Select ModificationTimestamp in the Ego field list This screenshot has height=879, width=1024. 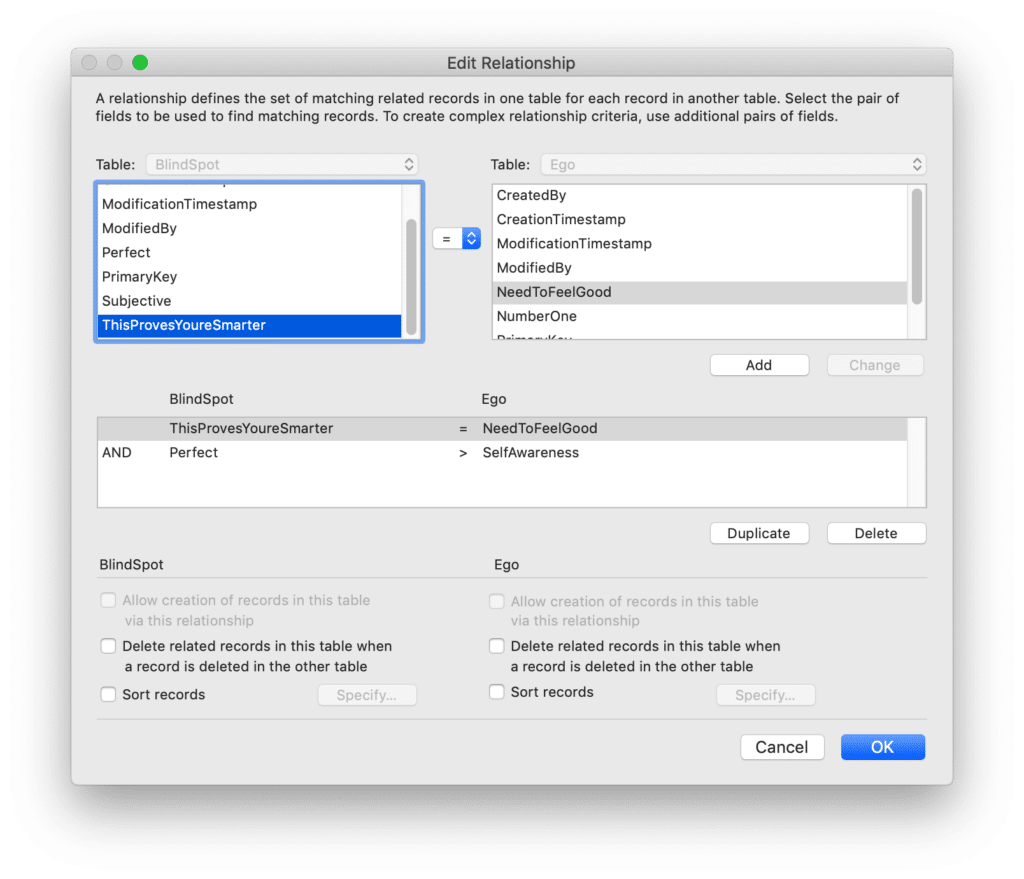point(699,244)
